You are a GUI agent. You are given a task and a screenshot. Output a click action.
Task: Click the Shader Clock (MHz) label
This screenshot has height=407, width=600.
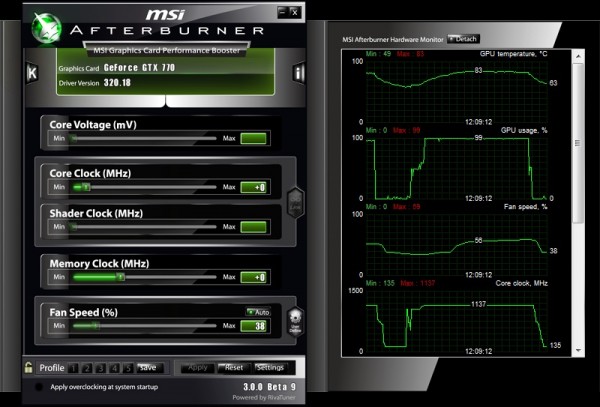(96, 213)
